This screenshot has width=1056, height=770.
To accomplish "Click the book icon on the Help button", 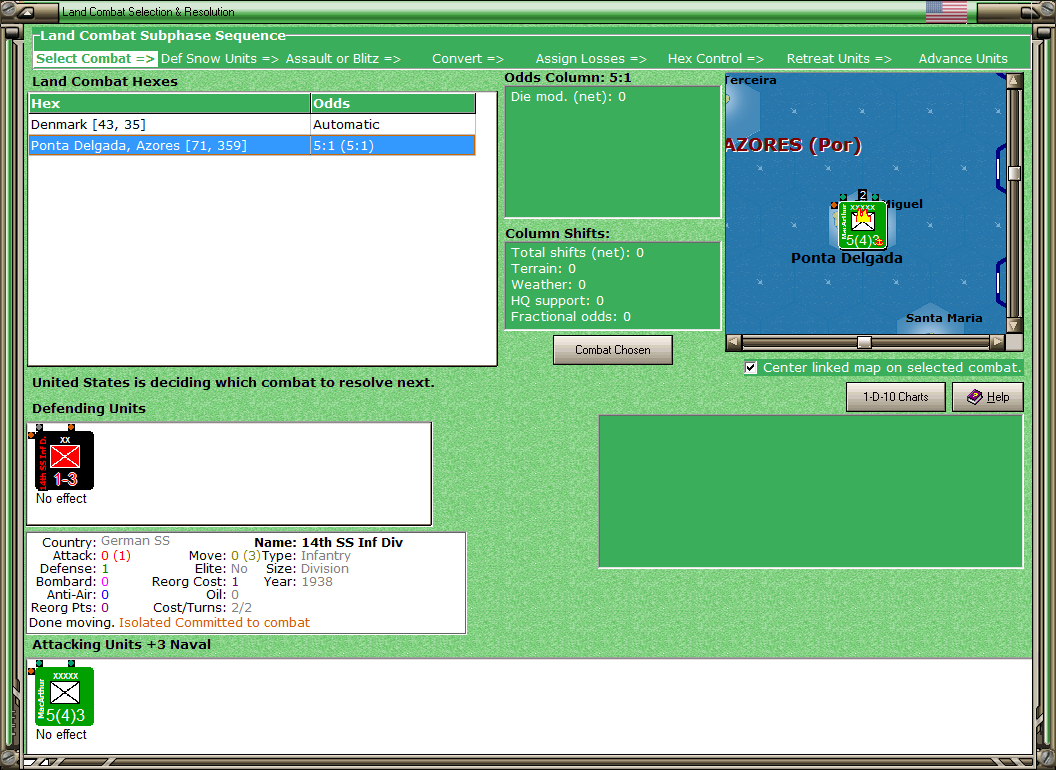I will (975, 397).
